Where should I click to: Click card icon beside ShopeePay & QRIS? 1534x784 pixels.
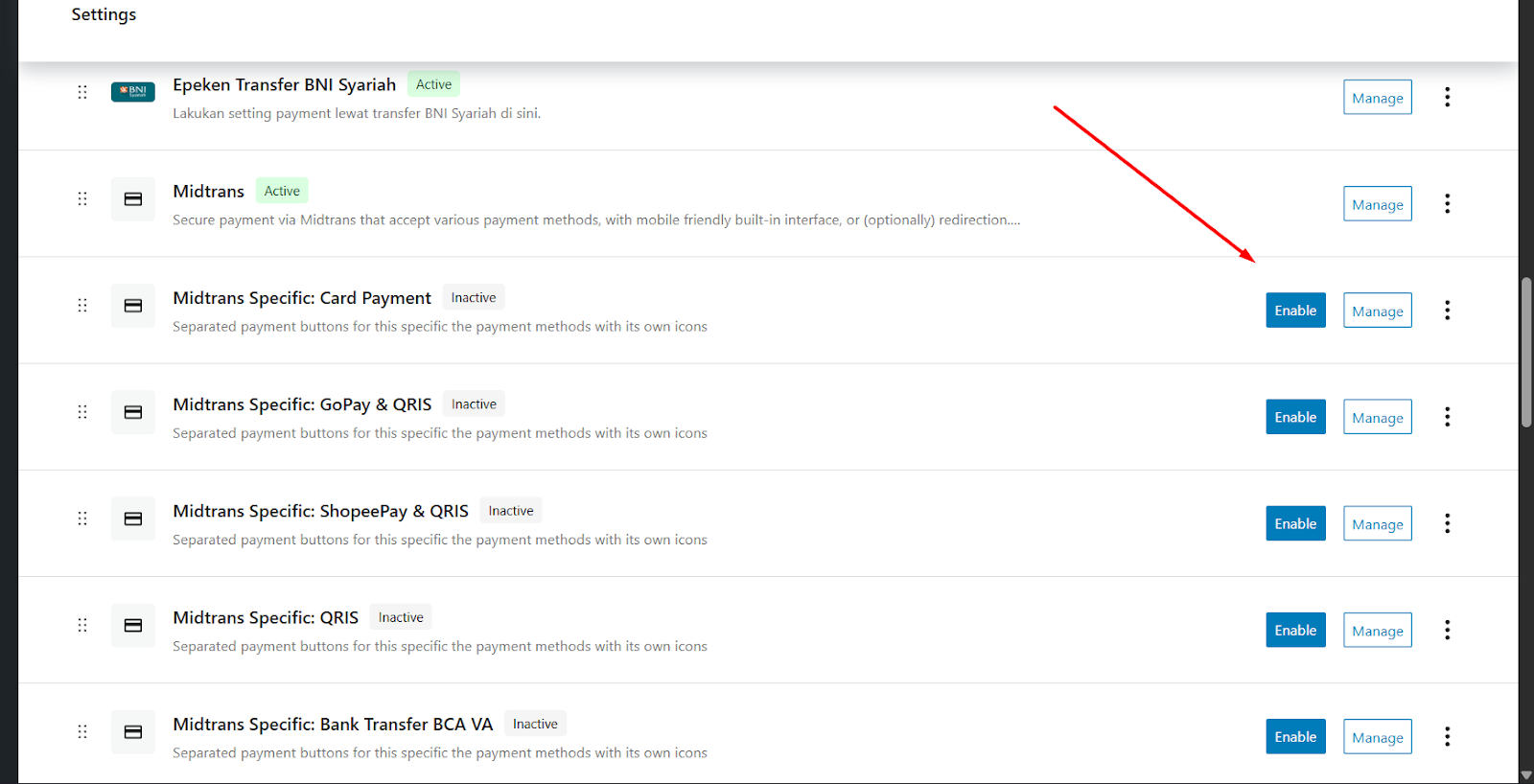(133, 519)
